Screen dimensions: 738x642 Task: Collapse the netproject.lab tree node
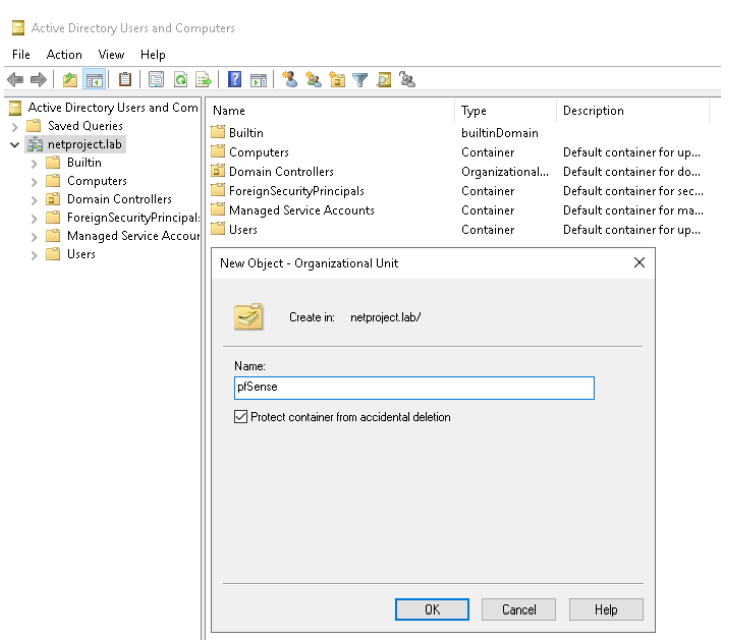point(12,144)
